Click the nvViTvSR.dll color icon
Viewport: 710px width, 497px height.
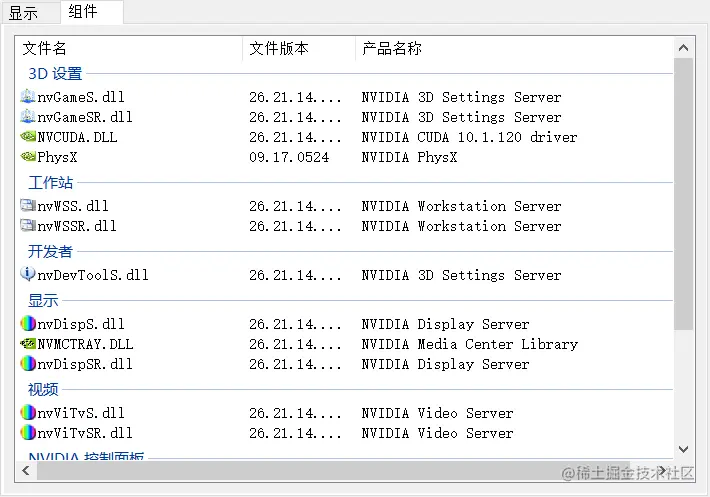pos(28,432)
